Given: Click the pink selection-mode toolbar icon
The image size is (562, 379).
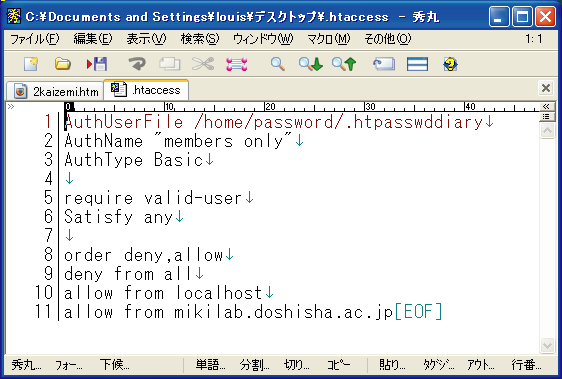Looking at the screenshot, I should (x=237, y=64).
